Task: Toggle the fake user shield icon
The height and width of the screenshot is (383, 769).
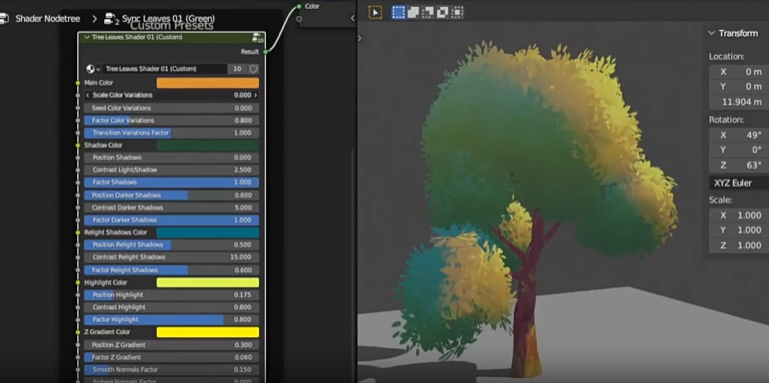Action: pyautogui.click(x=254, y=69)
